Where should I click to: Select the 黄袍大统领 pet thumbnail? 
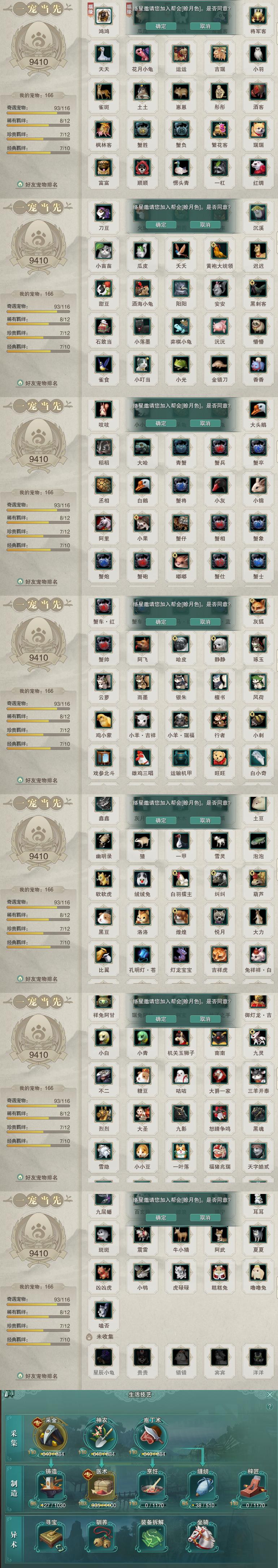pos(220,251)
